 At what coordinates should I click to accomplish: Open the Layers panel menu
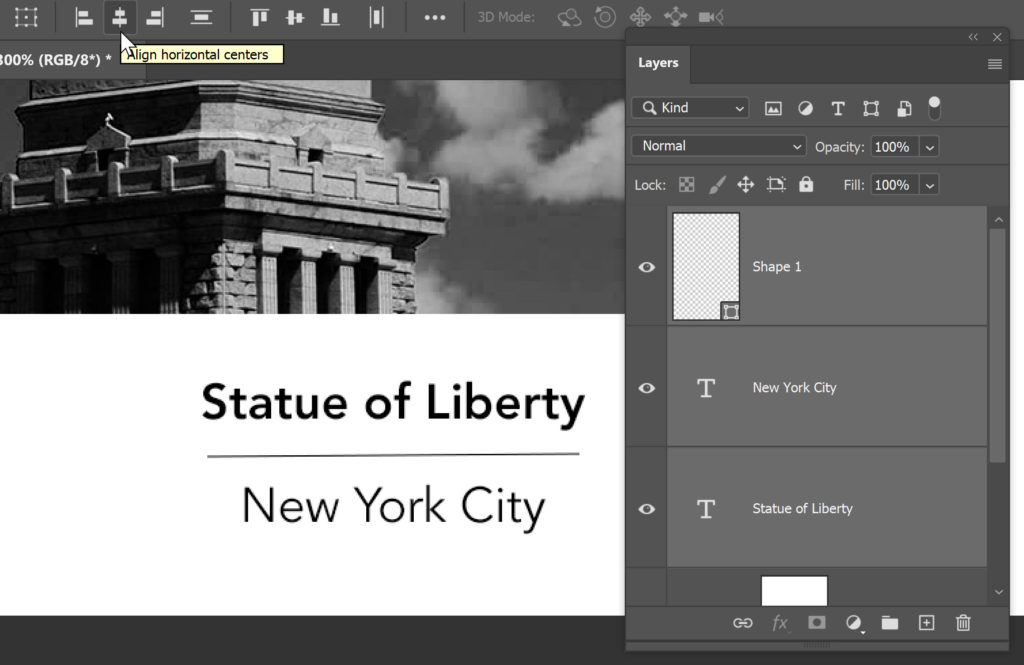995,64
